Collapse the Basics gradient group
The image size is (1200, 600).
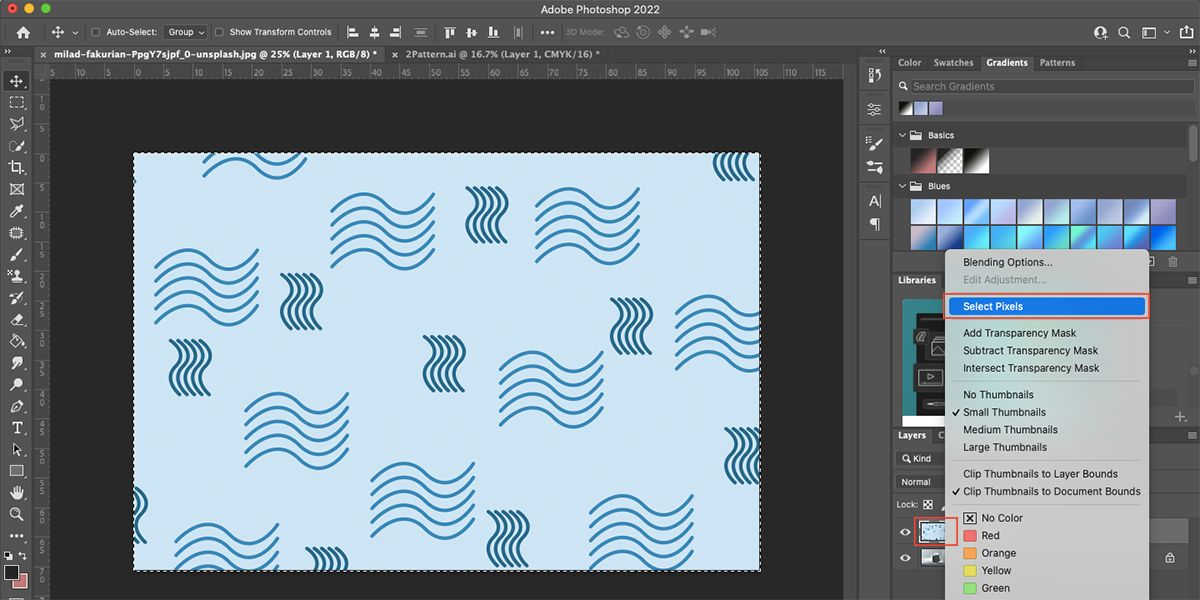(902, 135)
